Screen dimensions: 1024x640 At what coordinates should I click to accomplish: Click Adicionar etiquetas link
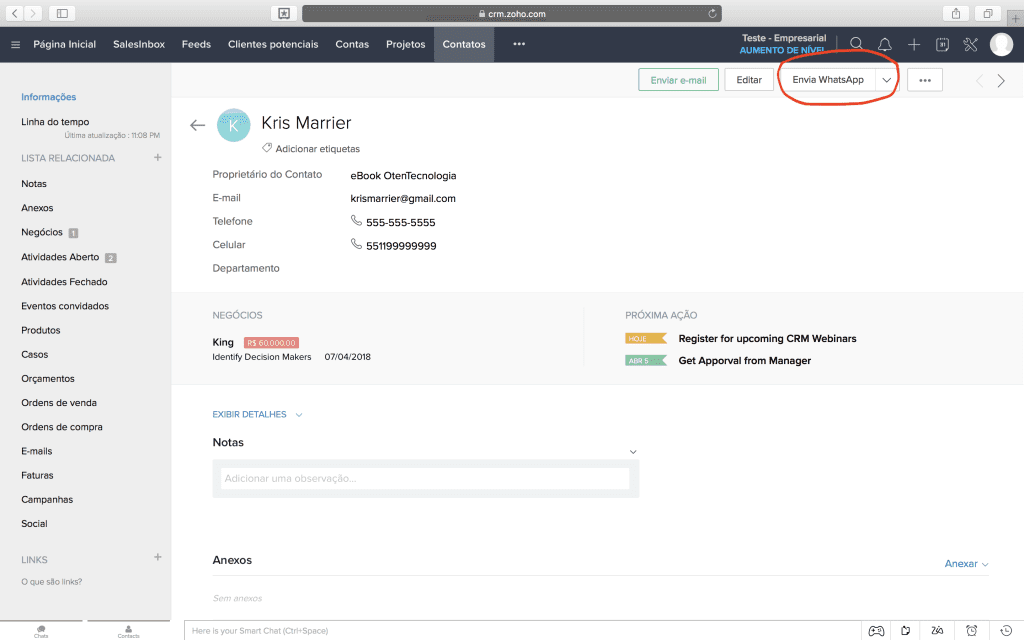(x=317, y=148)
